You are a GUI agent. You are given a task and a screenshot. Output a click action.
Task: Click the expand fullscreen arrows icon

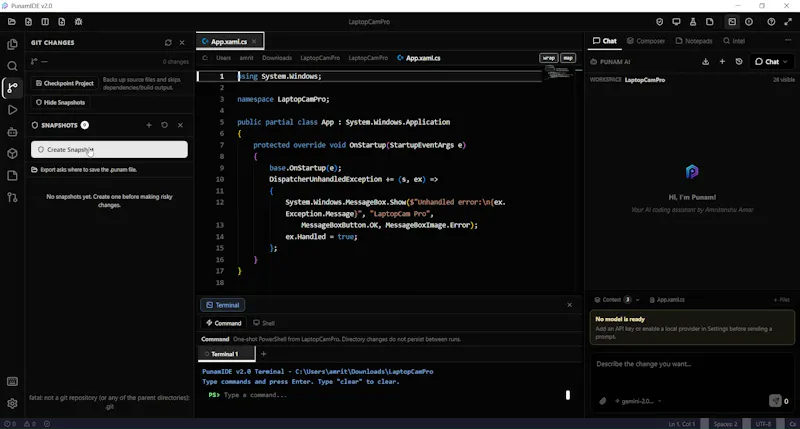788,22
